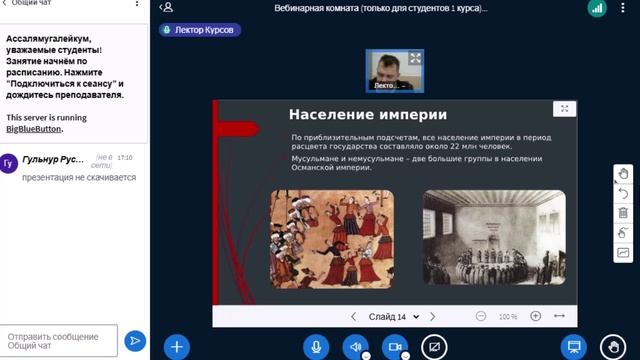Go to the next slide
This screenshot has width=640, height=360.
[433, 317]
